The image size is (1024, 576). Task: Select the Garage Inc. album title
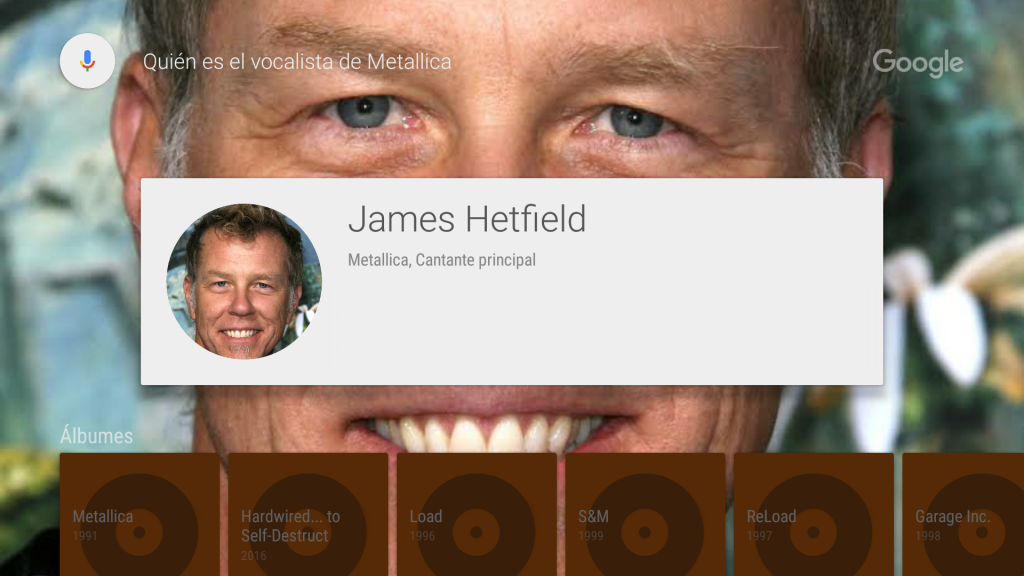click(953, 517)
